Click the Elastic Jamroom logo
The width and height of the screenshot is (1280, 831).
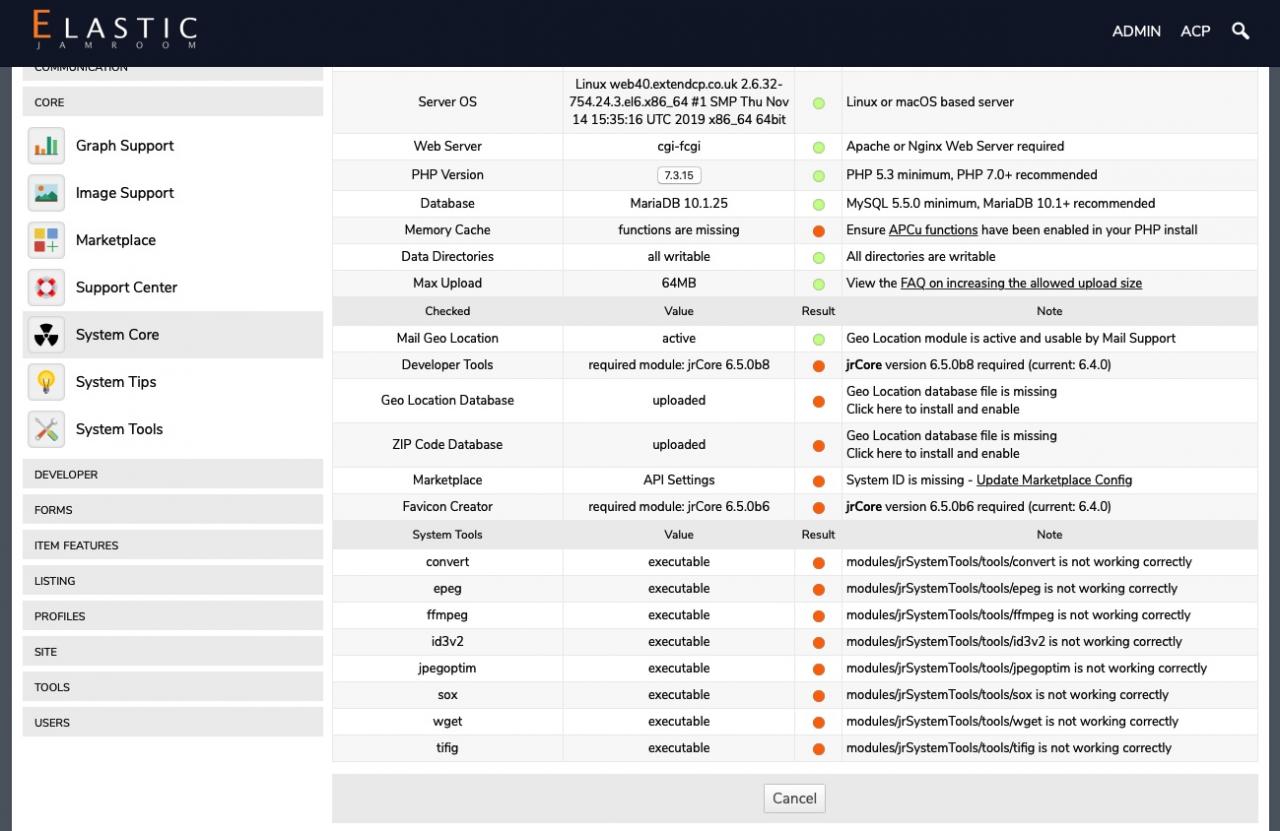pos(114,30)
